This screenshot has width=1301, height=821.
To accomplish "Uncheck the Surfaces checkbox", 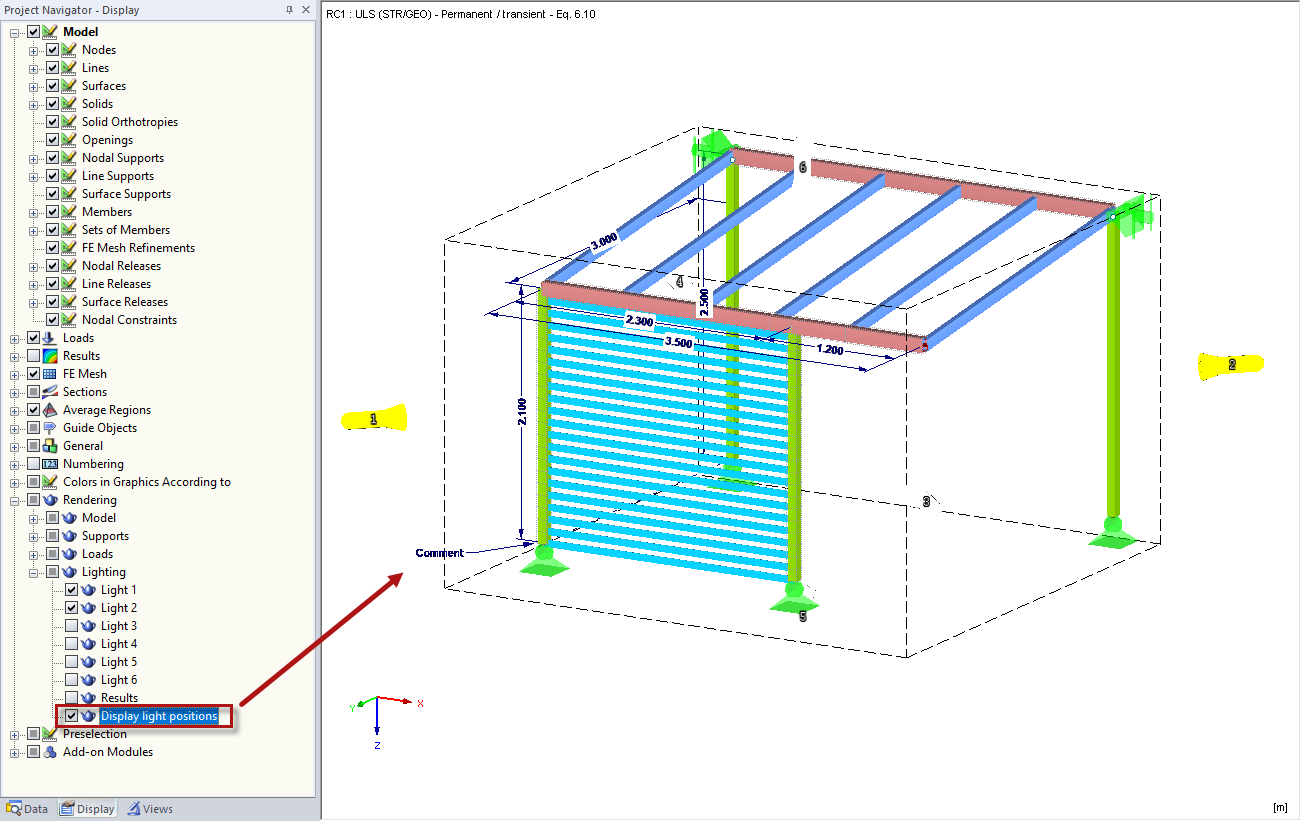I will [52, 86].
